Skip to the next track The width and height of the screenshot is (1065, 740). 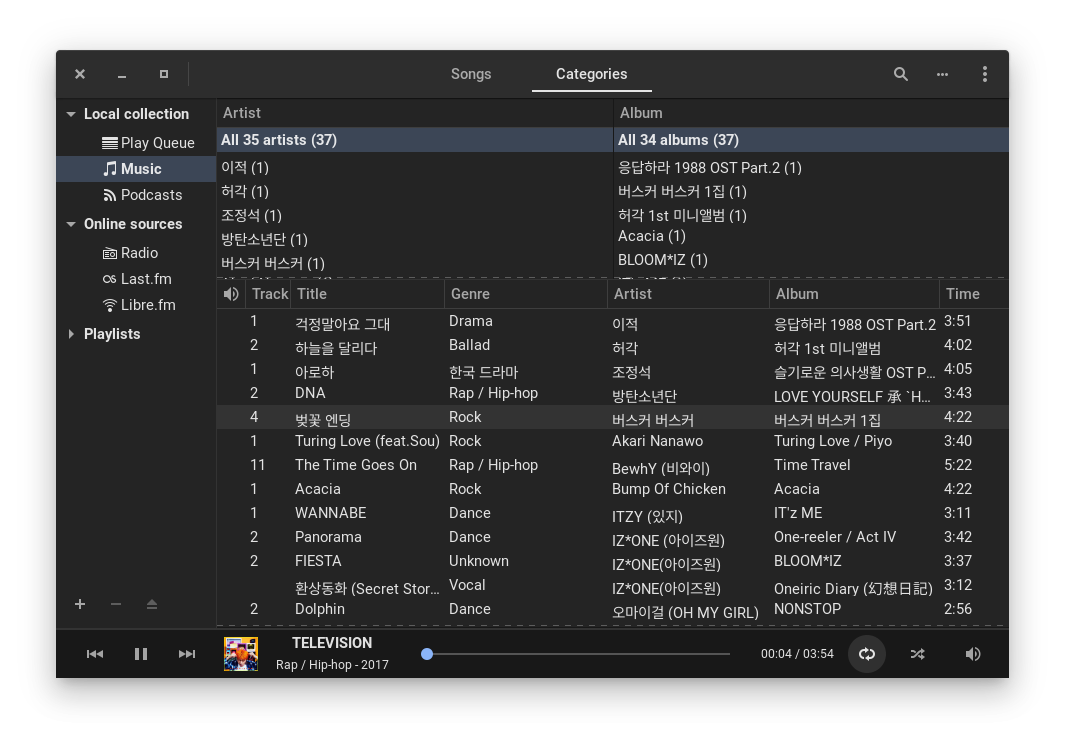[x=187, y=654]
